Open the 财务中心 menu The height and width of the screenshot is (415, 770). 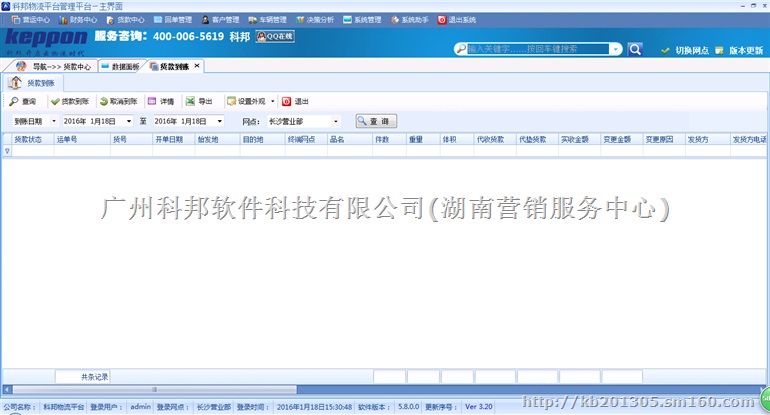pyautogui.click(x=78, y=20)
